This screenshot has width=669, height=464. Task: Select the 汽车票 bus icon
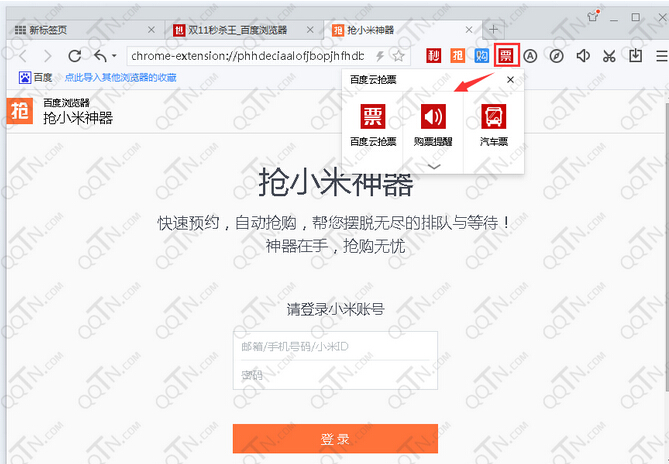click(493, 116)
